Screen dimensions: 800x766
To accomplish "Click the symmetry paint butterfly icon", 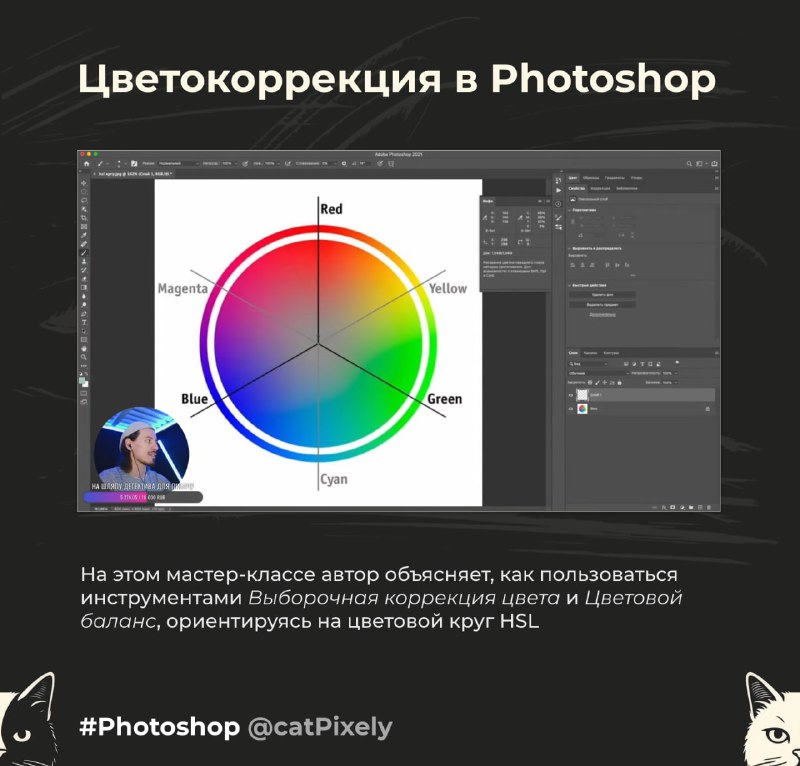I will point(391,164).
